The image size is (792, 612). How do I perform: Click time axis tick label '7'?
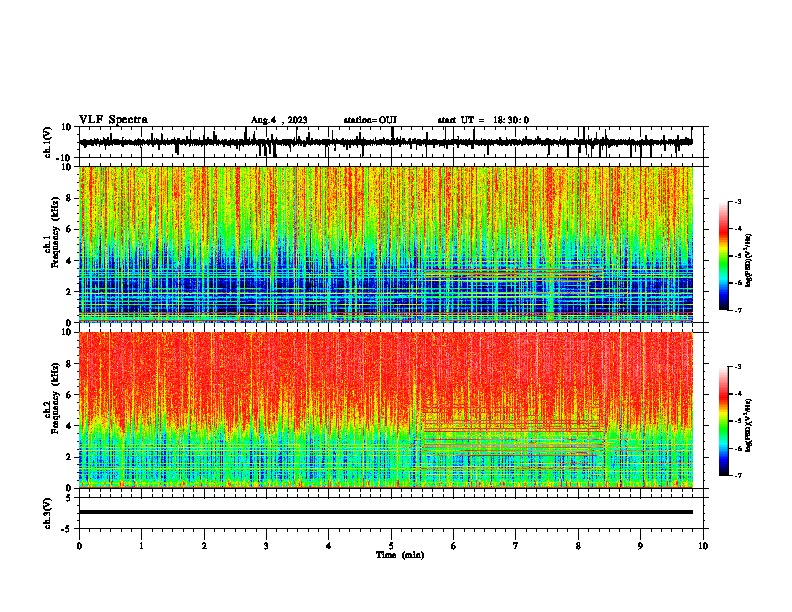[x=516, y=546]
